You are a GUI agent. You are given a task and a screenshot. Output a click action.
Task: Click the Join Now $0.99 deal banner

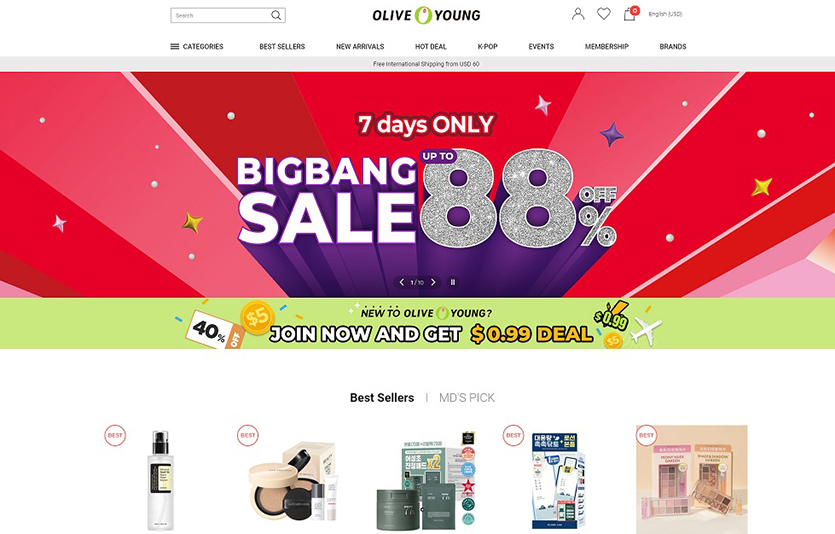(418, 324)
